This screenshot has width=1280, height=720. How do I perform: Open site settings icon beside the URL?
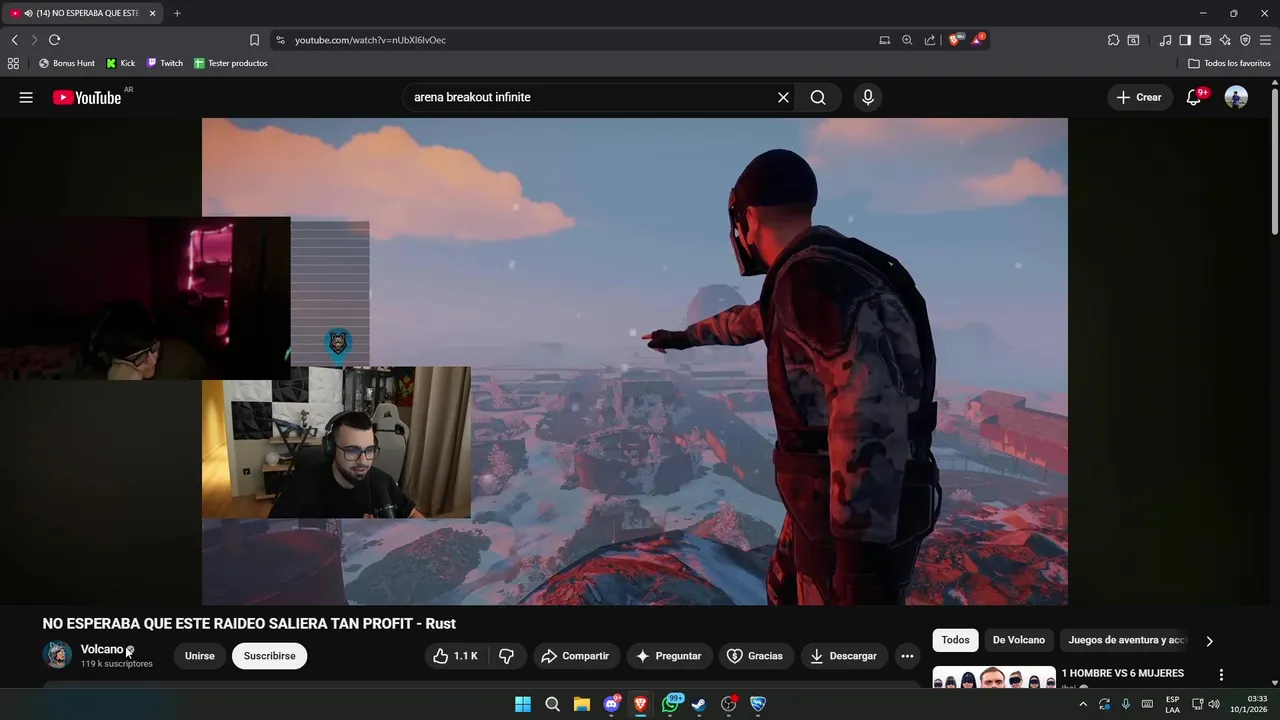pos(280,40)
